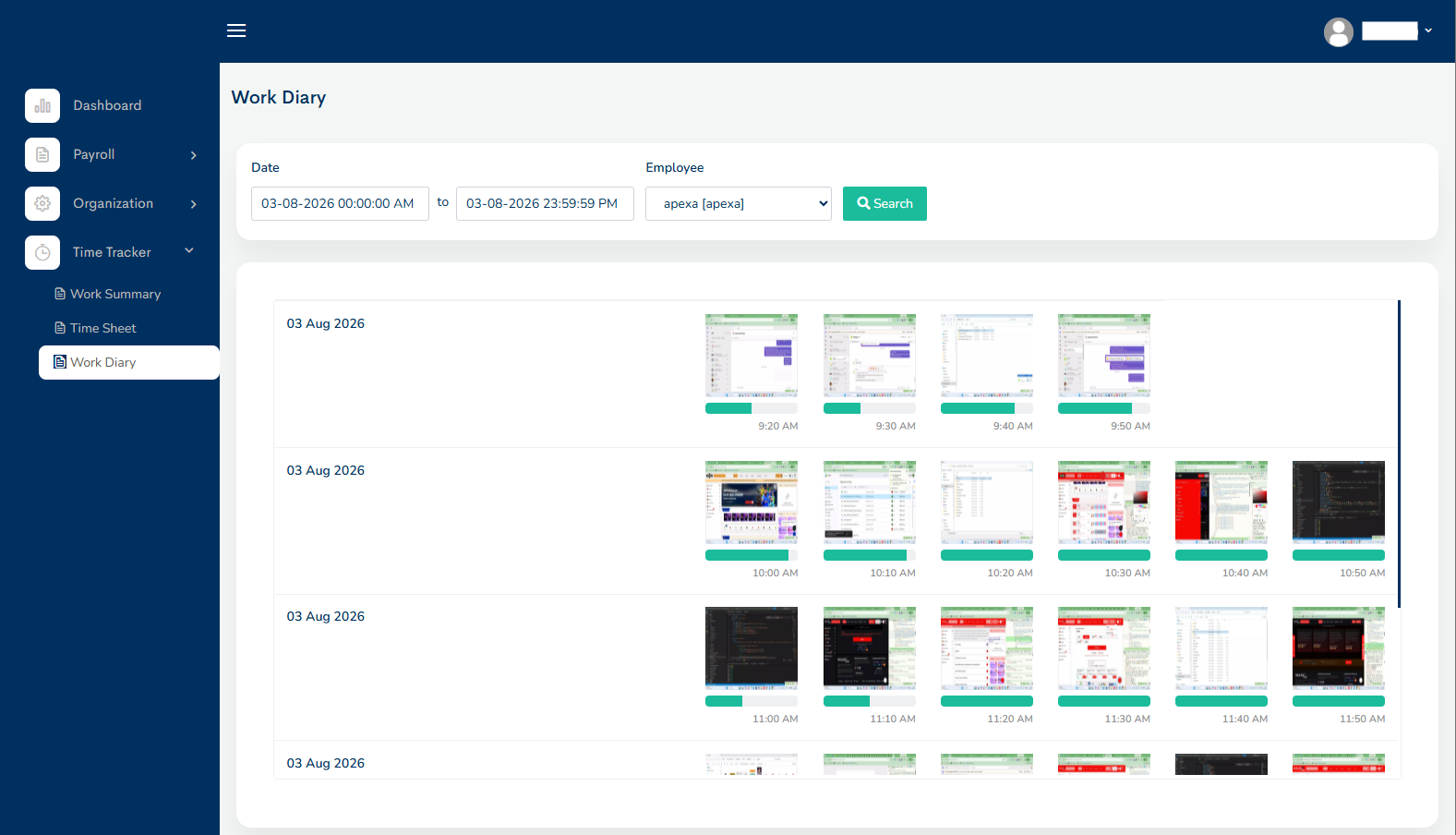1456x835 pixels.
Task: Click the Work Diary document icon
Action: [60, 362]
